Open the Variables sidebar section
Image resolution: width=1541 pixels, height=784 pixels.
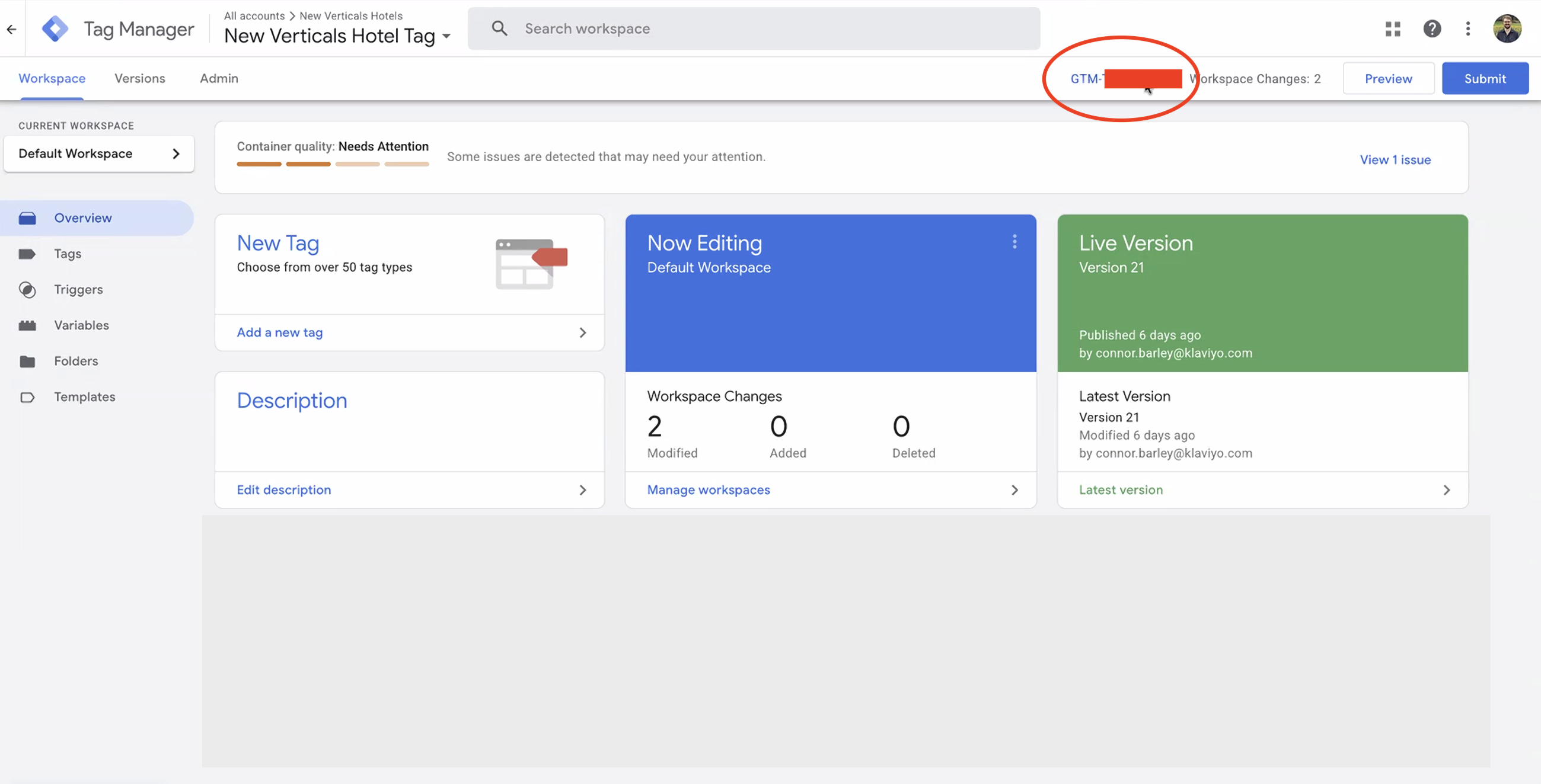click(81, 325)
